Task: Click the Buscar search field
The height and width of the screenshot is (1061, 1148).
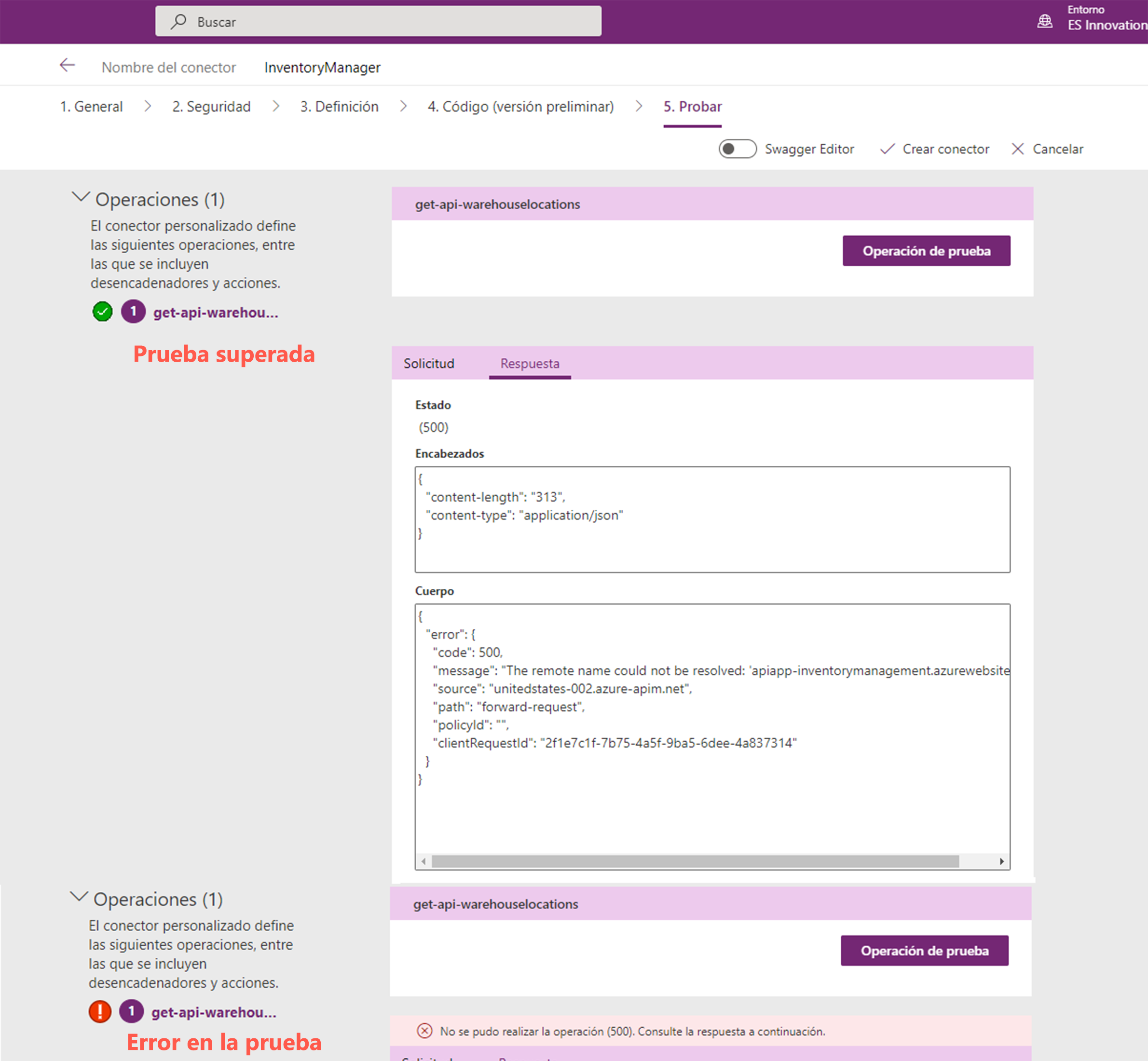Action: [x=379, y=21]
